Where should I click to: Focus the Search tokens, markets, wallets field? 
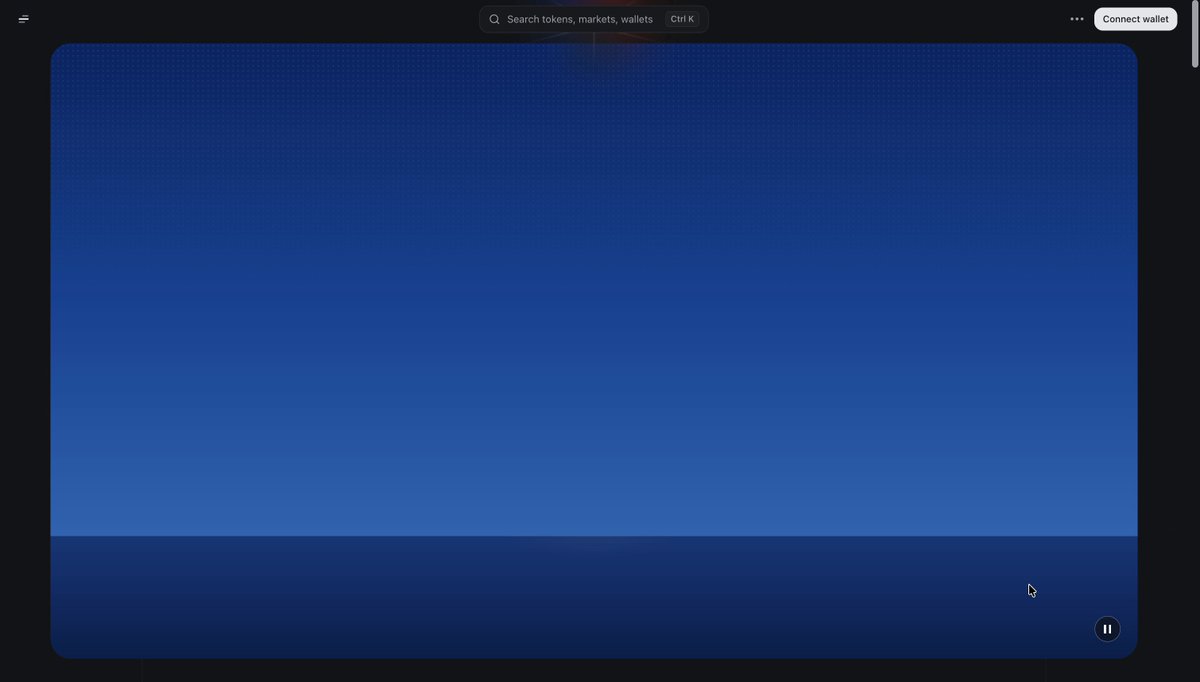(x=594, y=19)
